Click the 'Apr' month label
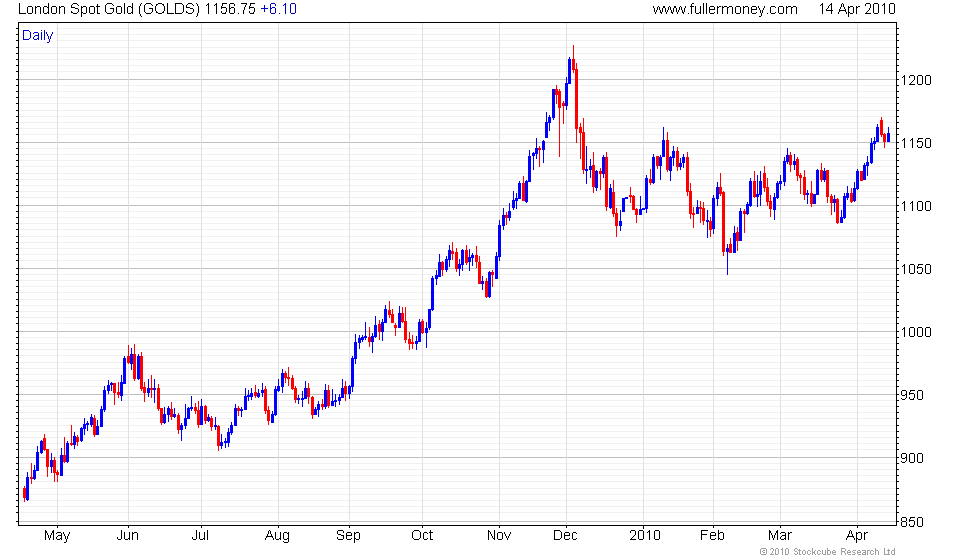 pos(856,536)
